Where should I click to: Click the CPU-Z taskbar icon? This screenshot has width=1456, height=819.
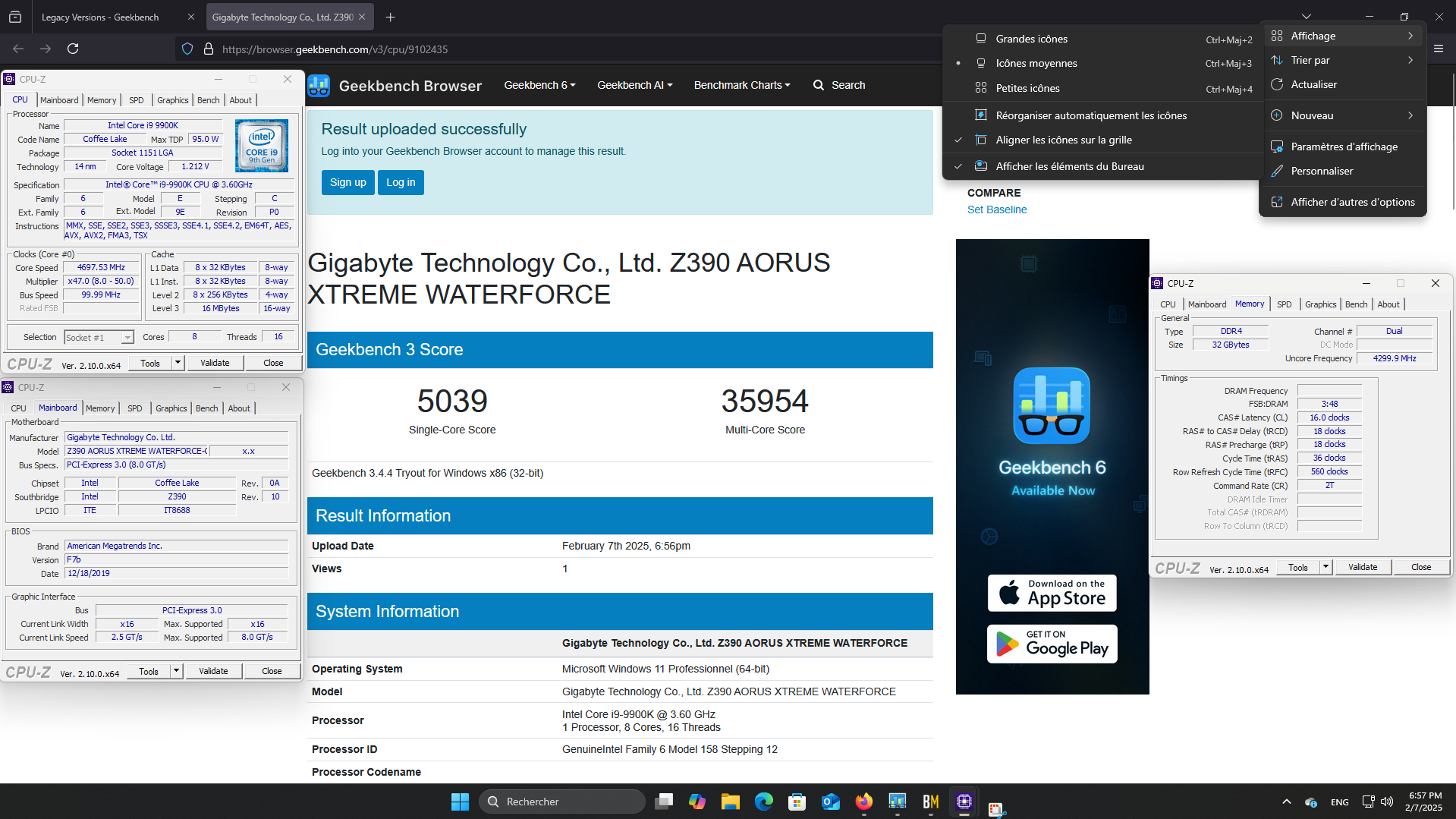tap(964, 802)
